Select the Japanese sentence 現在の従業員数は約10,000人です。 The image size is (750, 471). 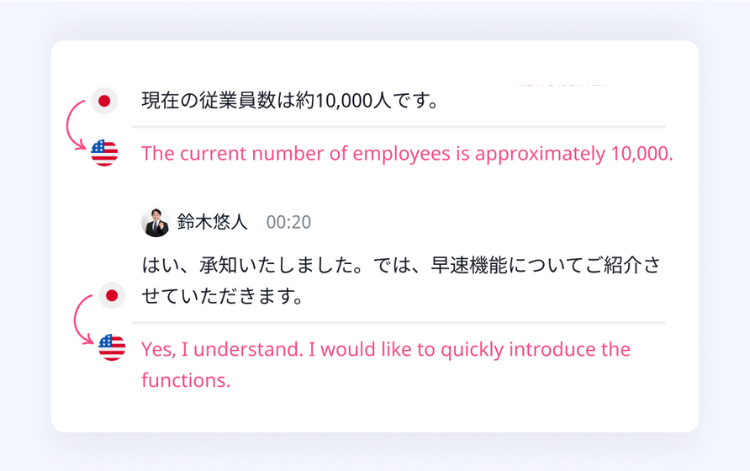coord(290,101)
